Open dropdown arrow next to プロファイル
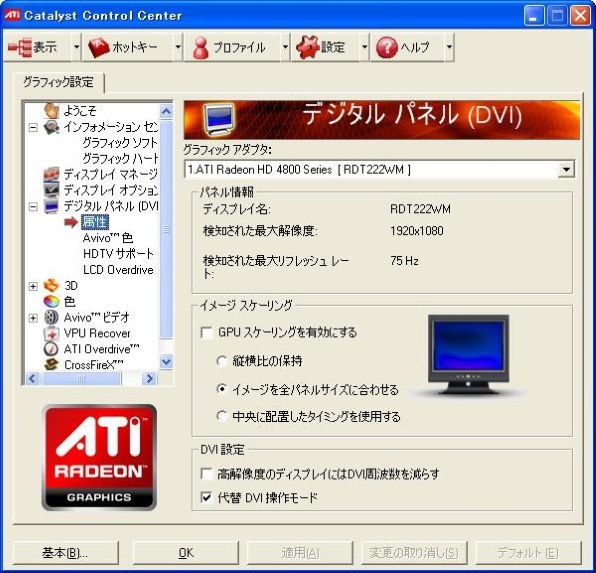 pyautogui.click(x=285, y=48)
